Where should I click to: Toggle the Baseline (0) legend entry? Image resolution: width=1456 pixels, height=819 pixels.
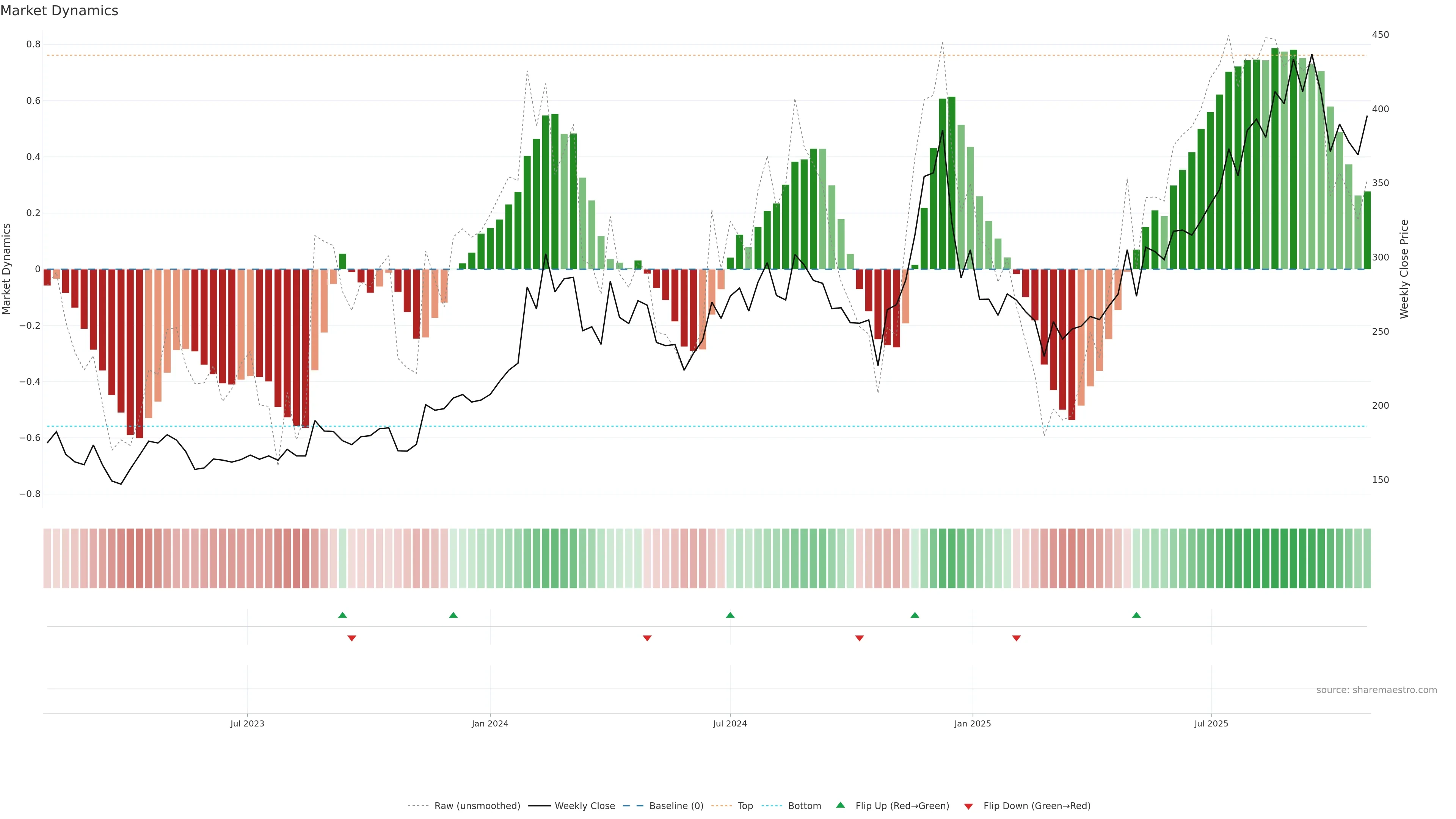point(676,806)
